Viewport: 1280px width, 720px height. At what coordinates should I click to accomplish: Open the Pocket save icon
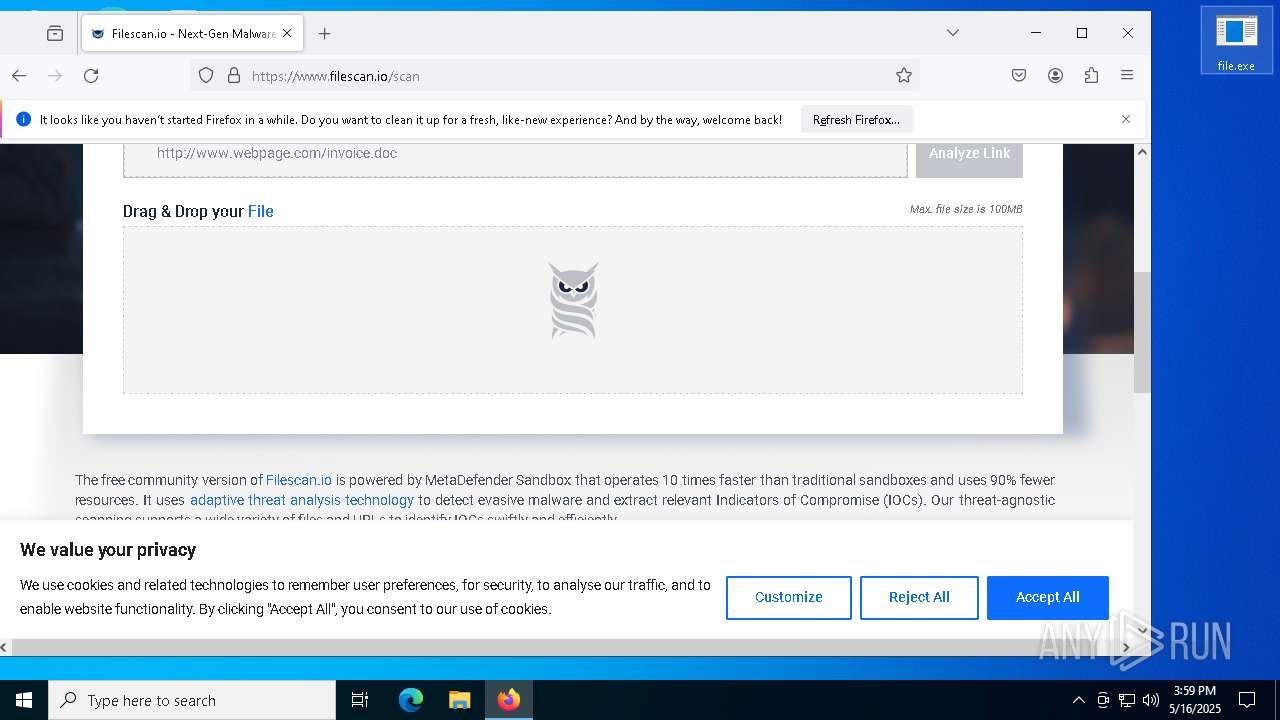click(x=1019, y=75)
